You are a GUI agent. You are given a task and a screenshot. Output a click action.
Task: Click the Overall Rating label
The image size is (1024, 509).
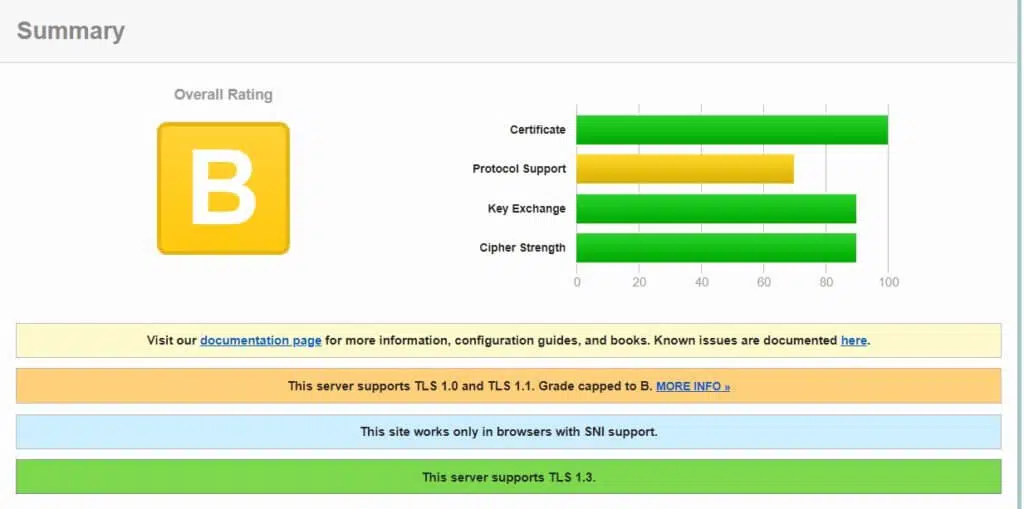coord(223,95)
